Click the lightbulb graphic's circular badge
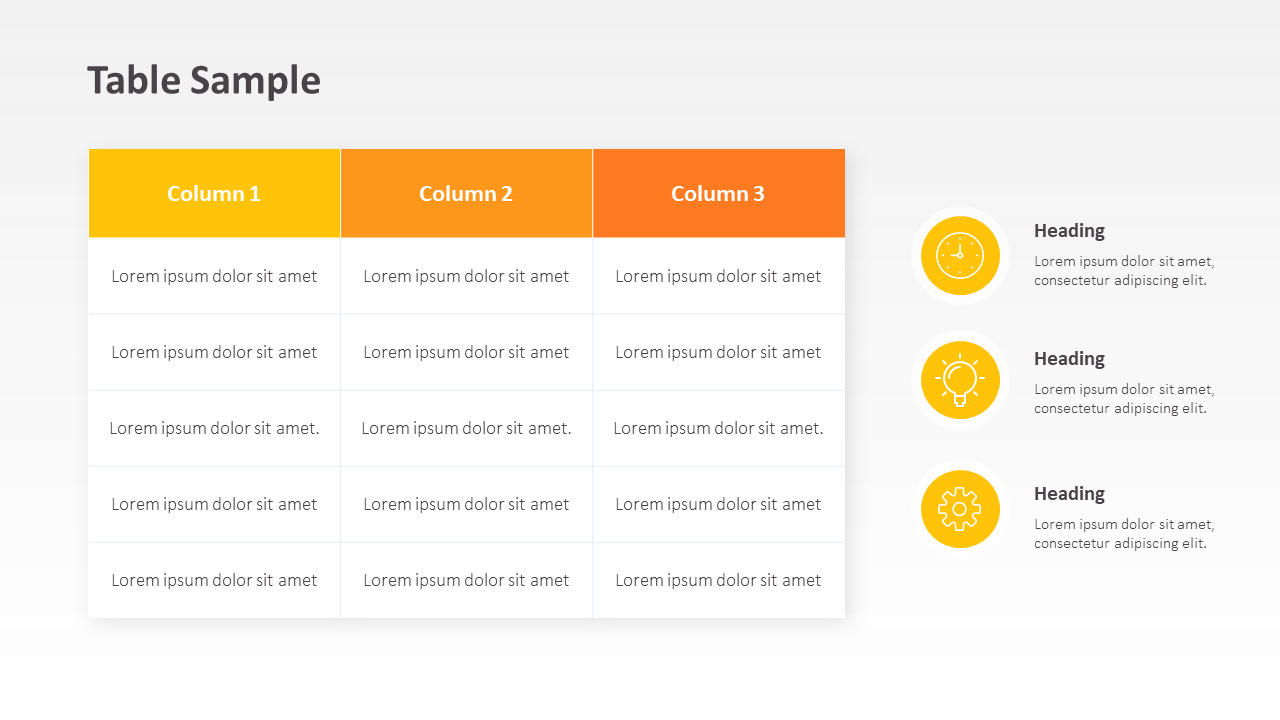Image resolution: width=1280 pixels, height=720 pixels. point(960,380)
